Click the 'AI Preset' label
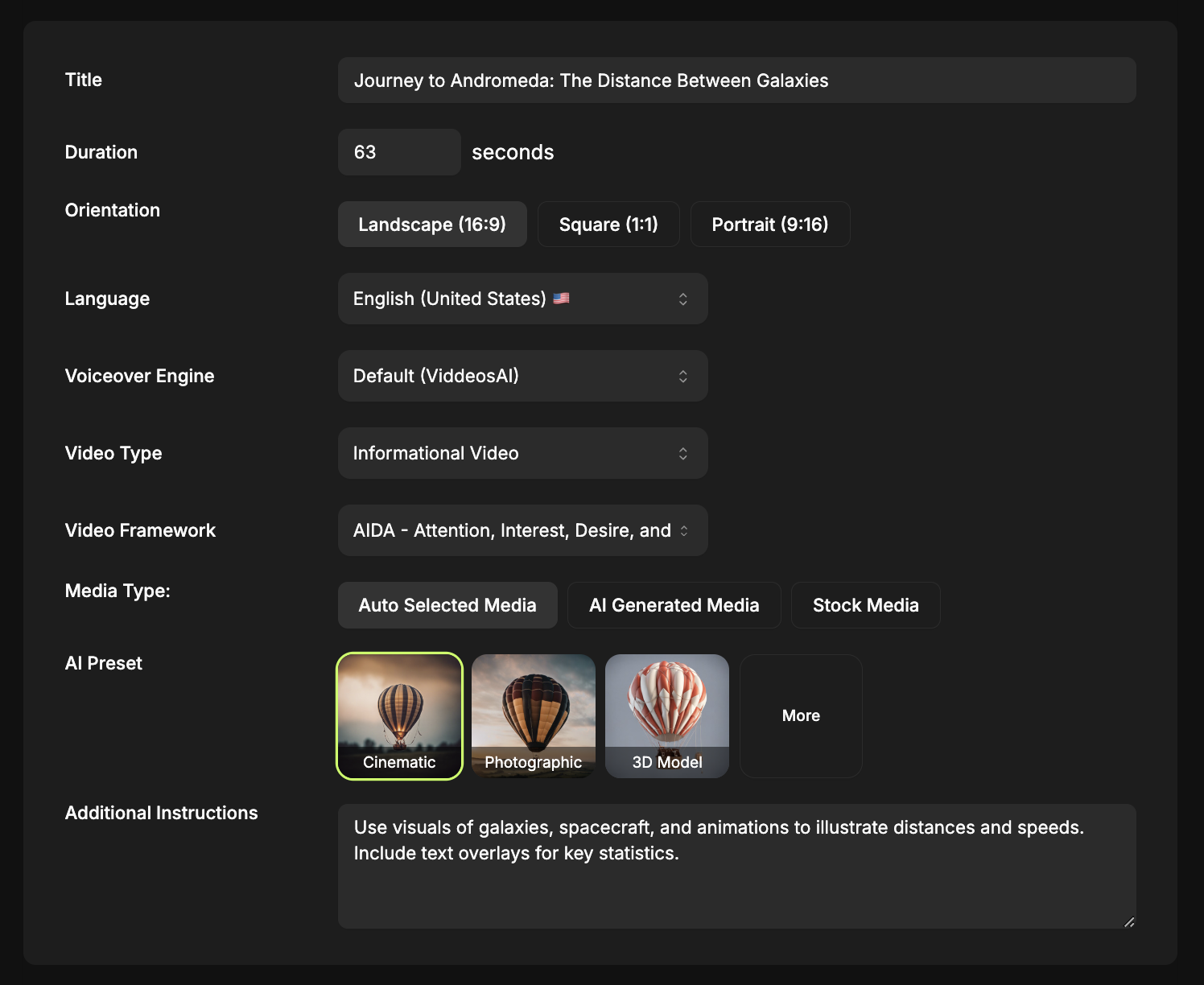The image size is (1204, 985). [x=104, y=663]
